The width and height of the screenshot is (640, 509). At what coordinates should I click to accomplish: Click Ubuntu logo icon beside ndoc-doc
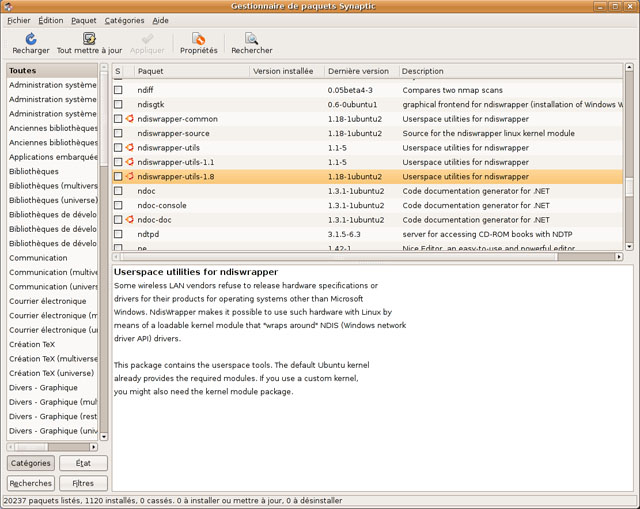pos(129,220)
